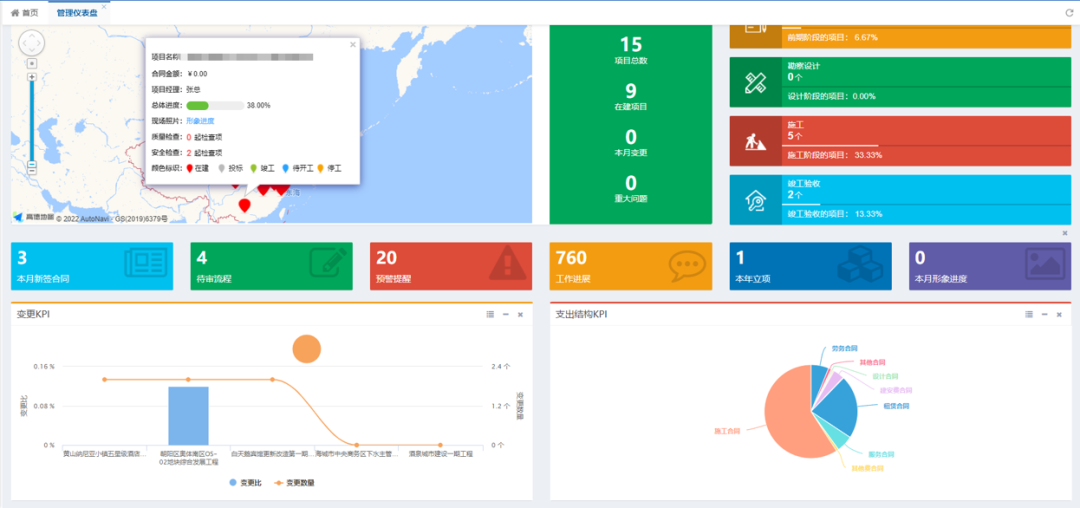The height and width of the screenshot is (508, 1080).
Task: Click the 0 本月变更 statistic
Action: [x=630, y=142]
